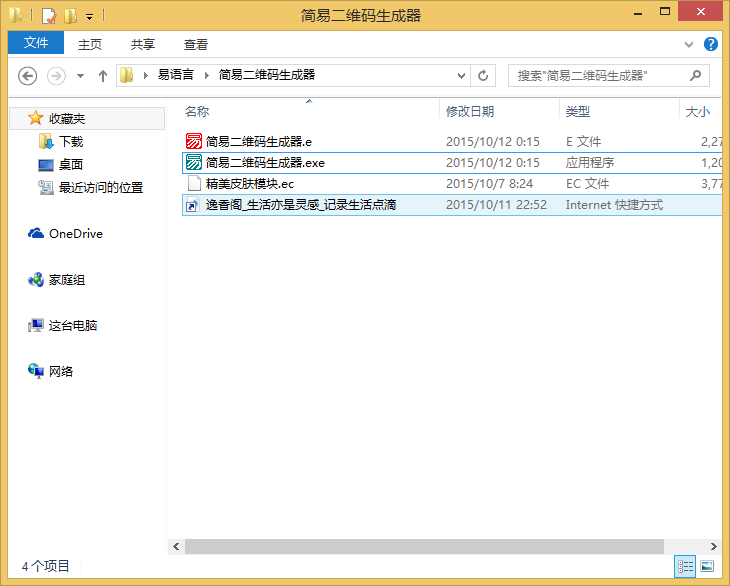
Task: Expand the breadcrumb arrow after 易语言
Action: (x=207, y=75)
